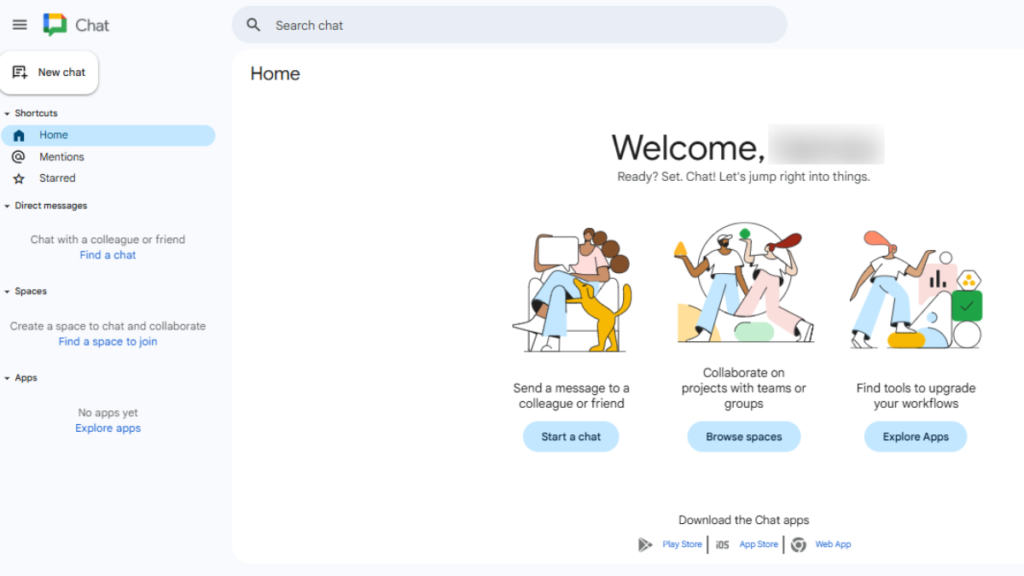1024x576 pixels.
Task: Click the Start a chat button
Action: (x=571, y=436)
